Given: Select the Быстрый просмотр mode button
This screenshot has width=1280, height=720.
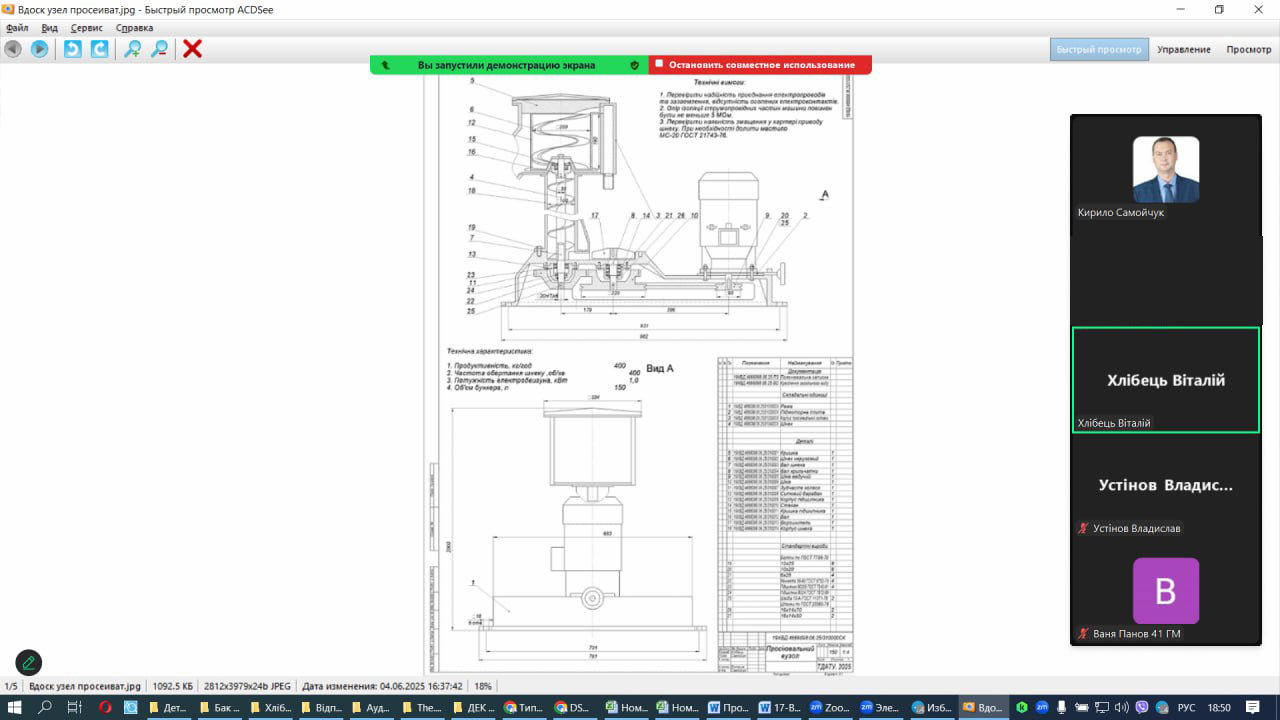Looking at the screenshot, I should click(1099, 50).
